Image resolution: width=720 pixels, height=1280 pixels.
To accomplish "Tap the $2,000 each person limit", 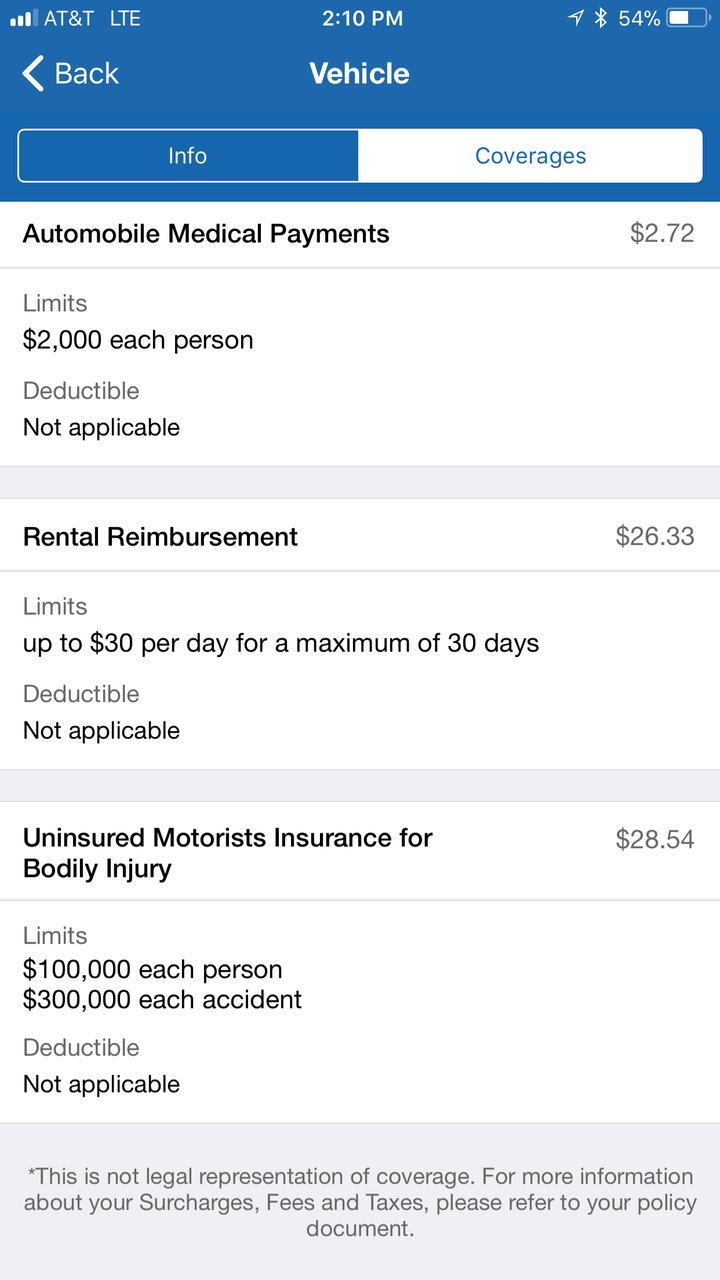I will [x=138, y=340].
